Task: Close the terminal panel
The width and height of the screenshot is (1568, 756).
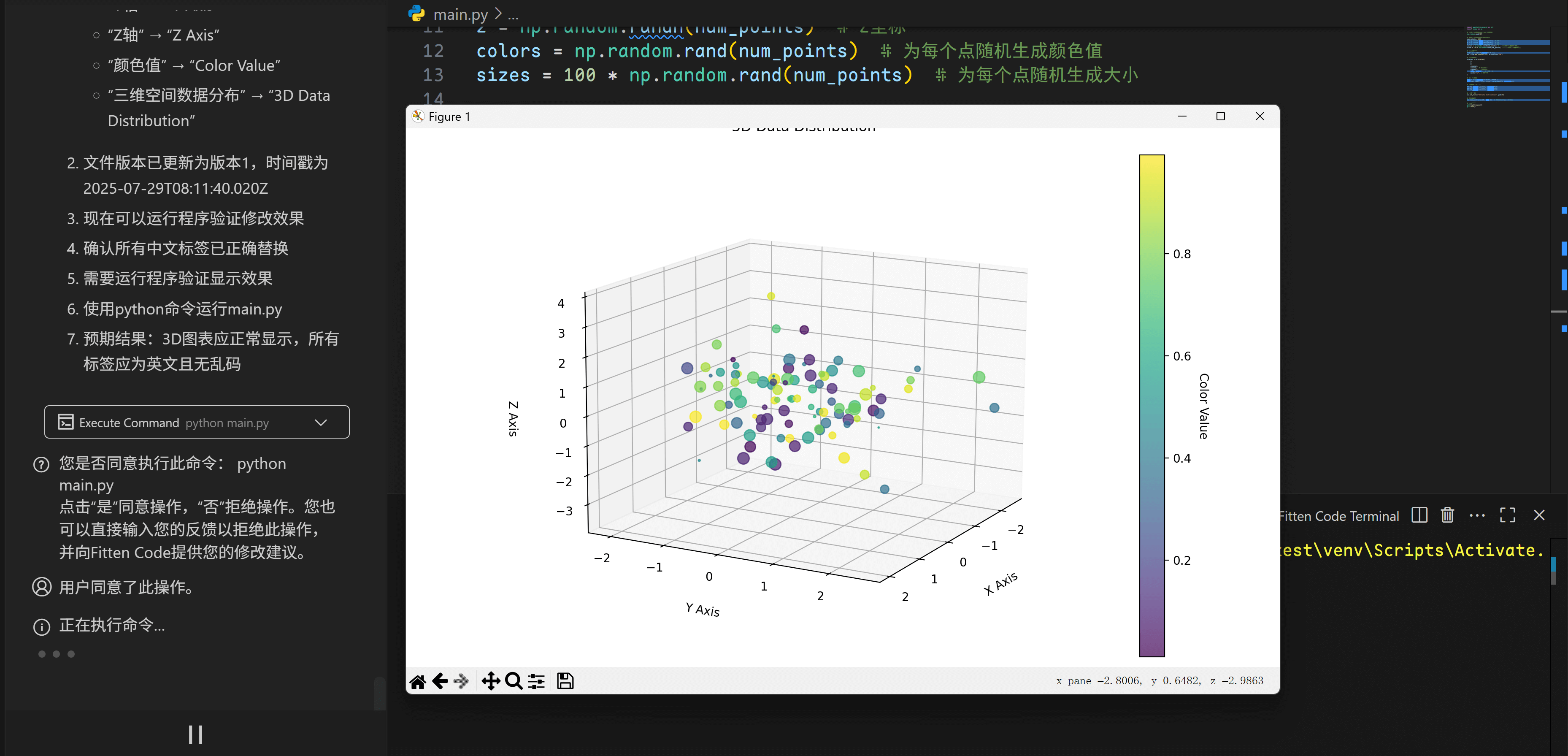Action: (1539, 515)
